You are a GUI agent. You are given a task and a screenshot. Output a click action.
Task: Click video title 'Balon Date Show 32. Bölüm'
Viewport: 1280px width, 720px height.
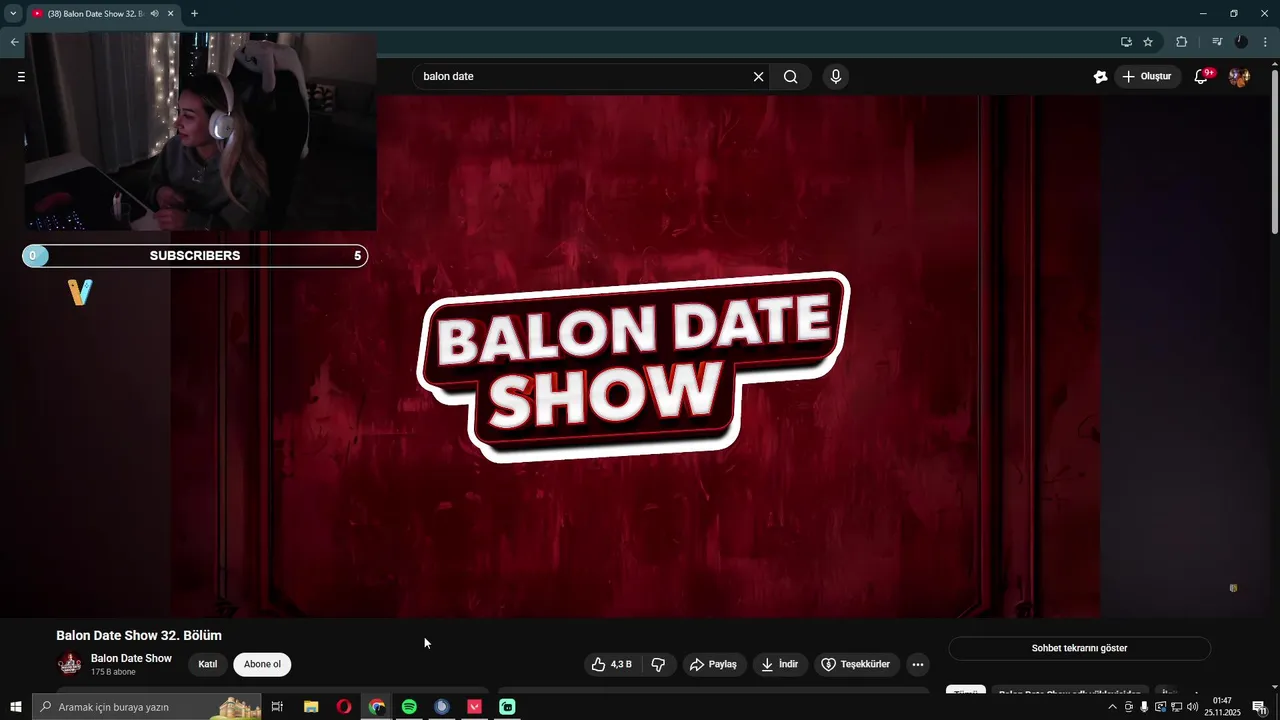[139, 635]
